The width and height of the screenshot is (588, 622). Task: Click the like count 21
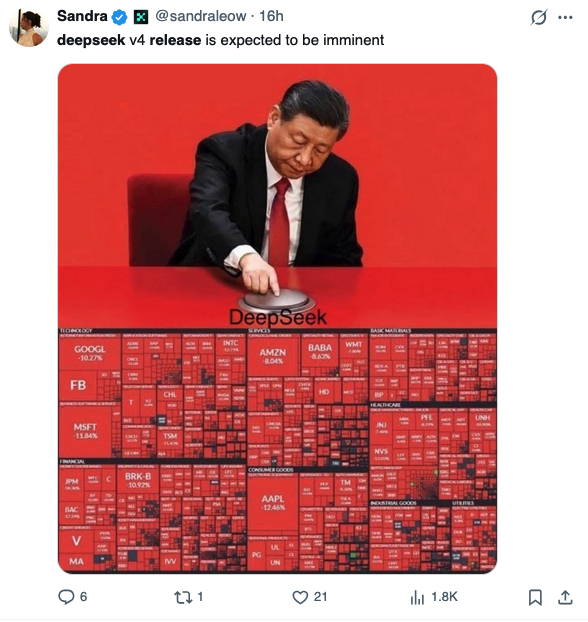click(321, 597)
